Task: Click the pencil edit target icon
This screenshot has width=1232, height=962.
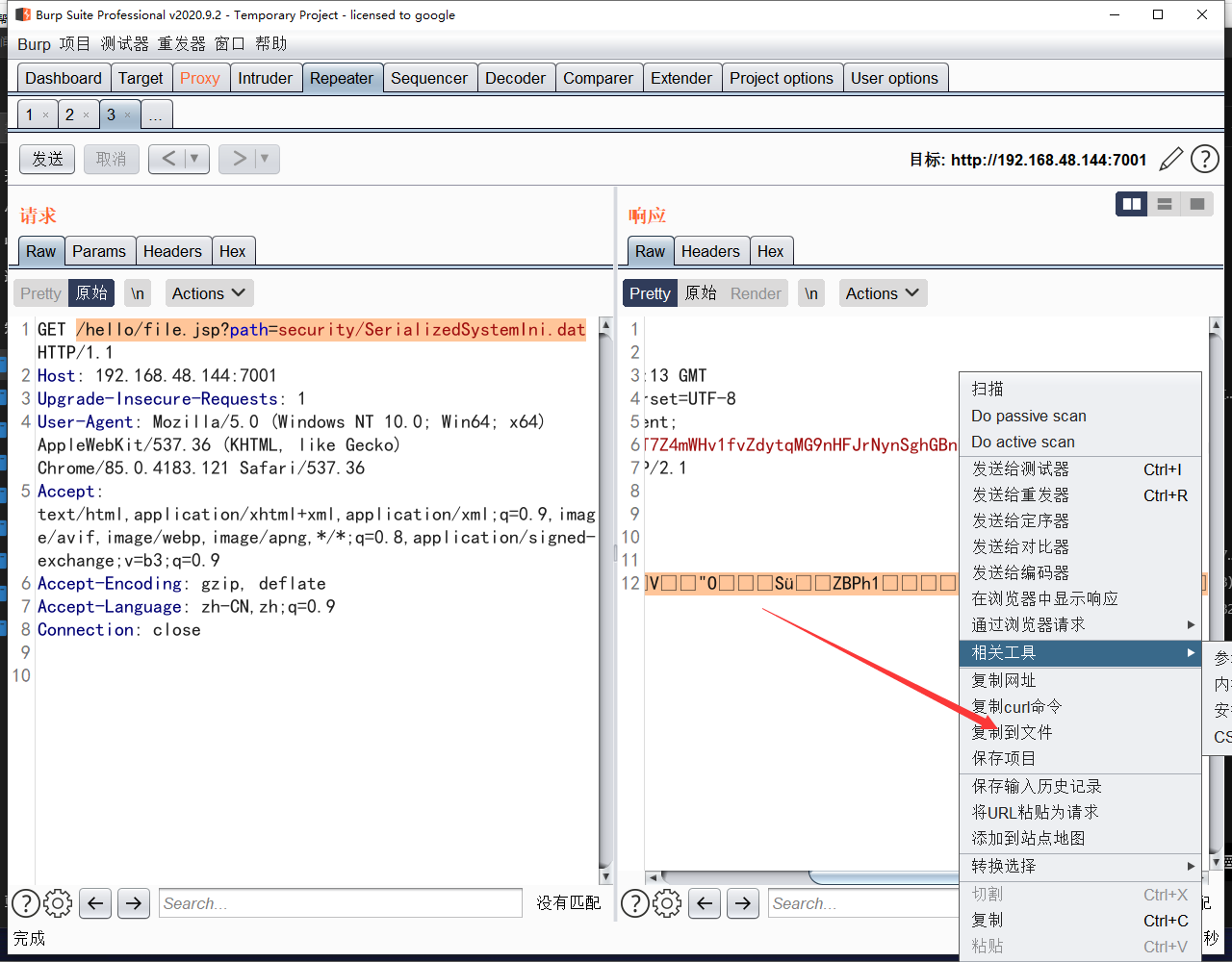Action: 1170,160
